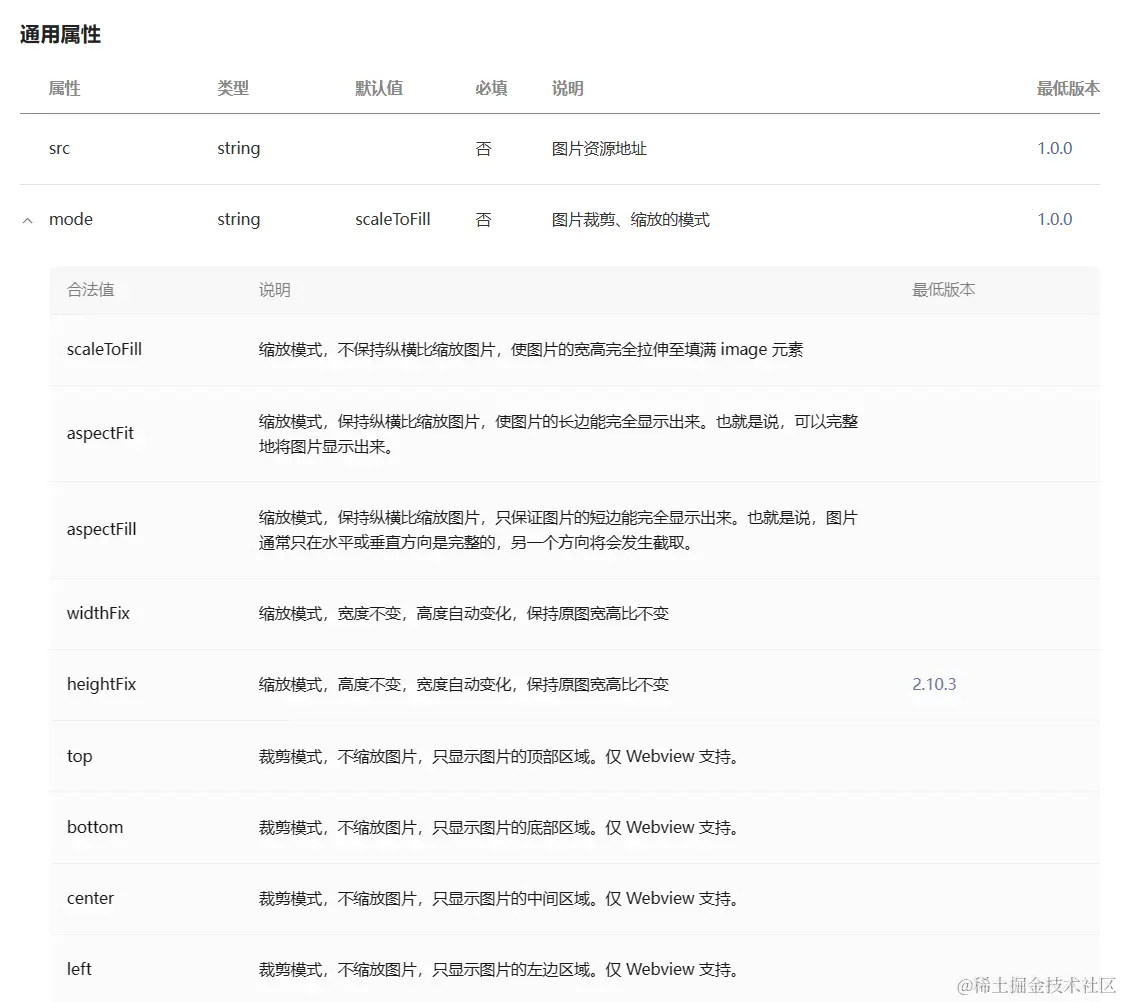Click the sub-table '最低版本' header
1123x1002 pixels.
coord(943,289)
